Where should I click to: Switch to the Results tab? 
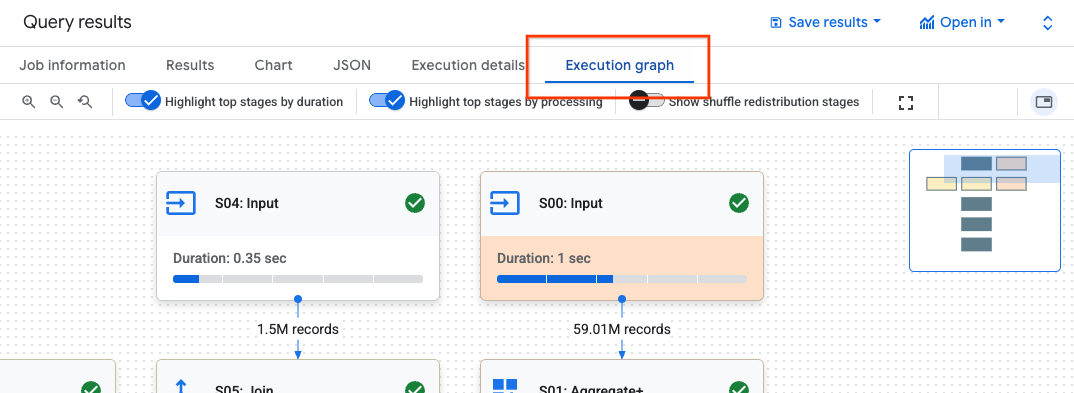(190, 66)
